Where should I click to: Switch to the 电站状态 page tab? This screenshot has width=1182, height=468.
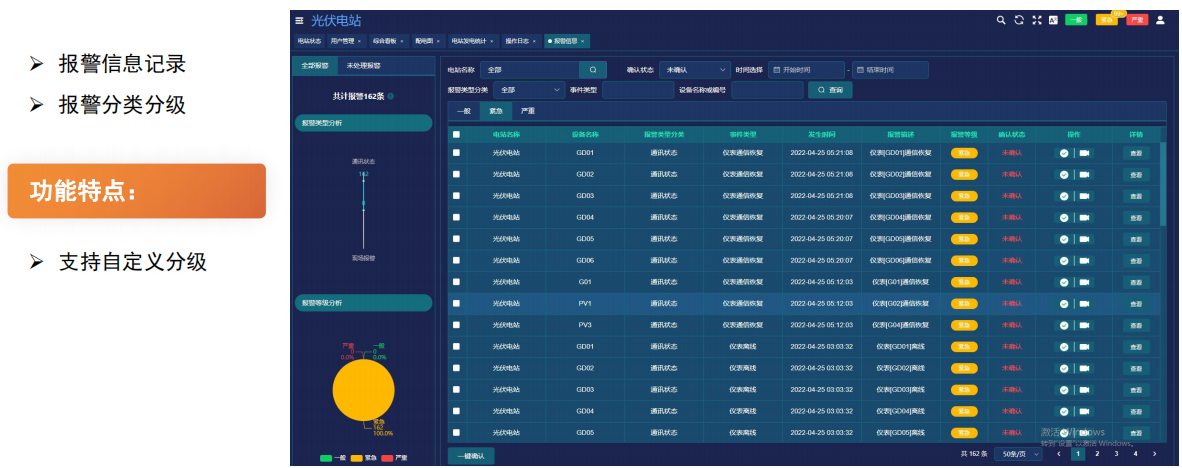click(309, 41)
